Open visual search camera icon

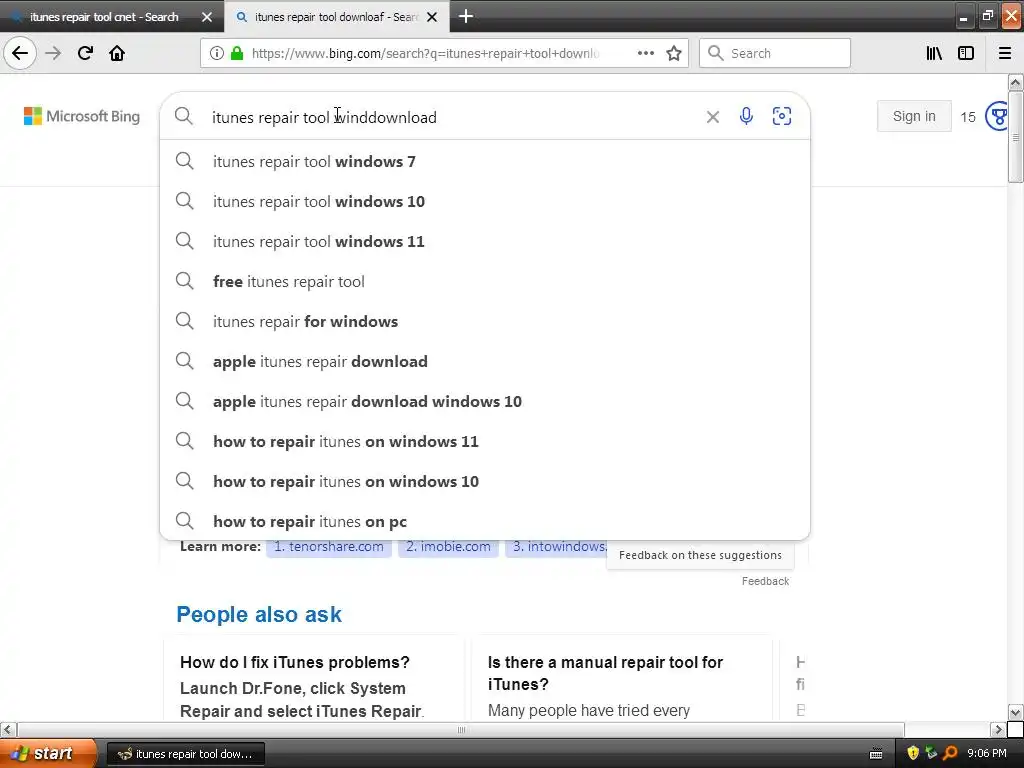pos(782,116)
